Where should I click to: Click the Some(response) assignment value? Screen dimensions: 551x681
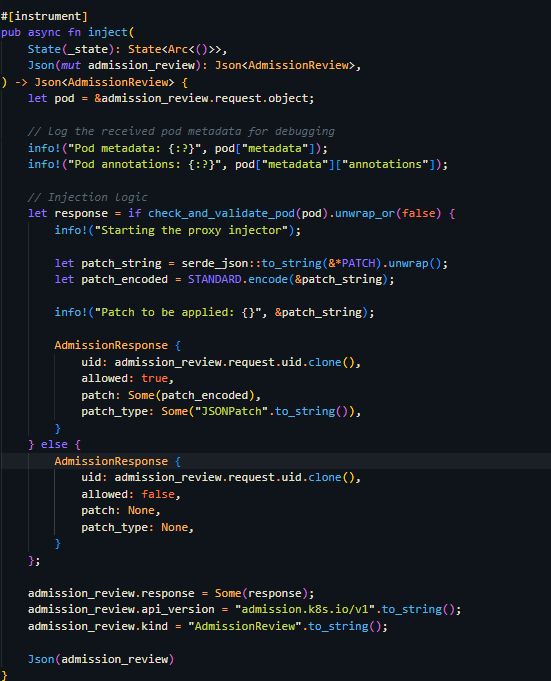(261, 593)
